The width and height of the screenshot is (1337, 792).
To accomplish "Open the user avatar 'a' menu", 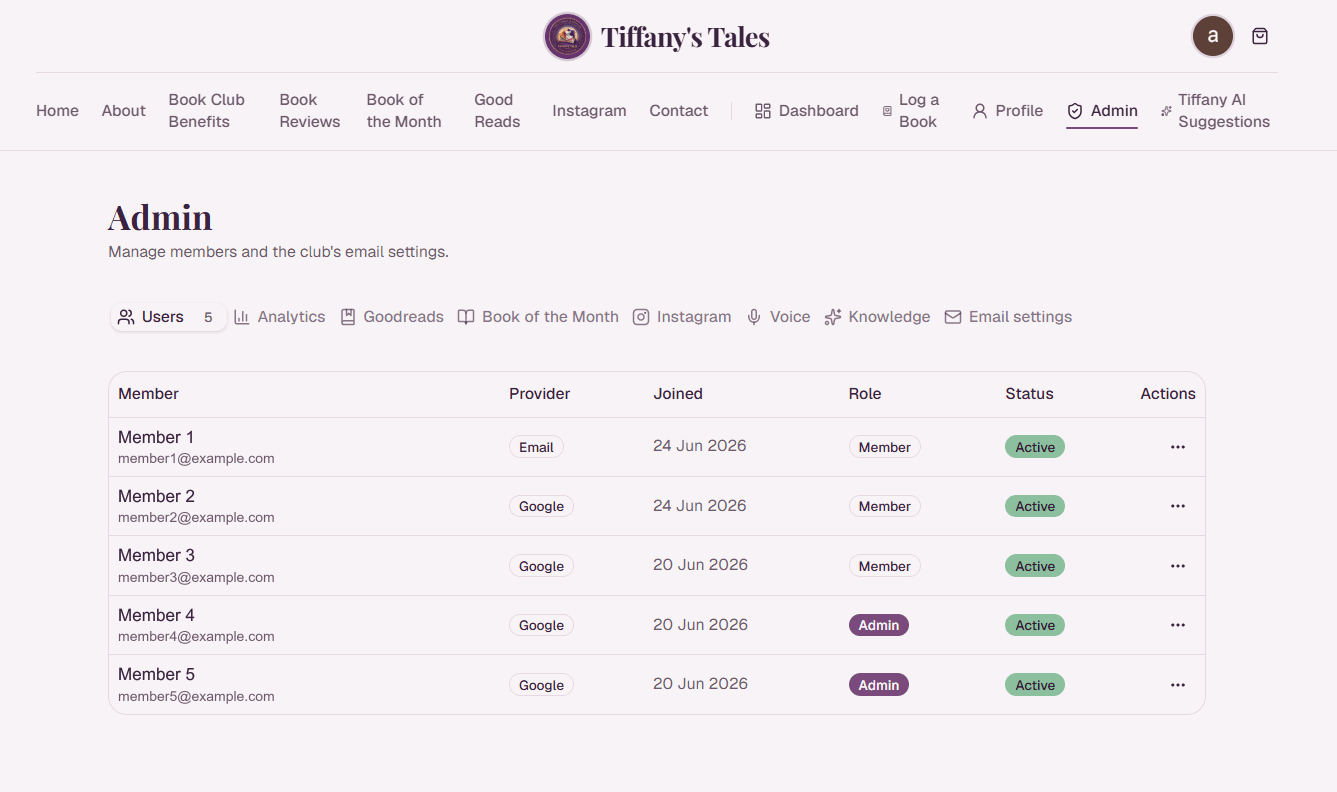I will pos(1213,36).
